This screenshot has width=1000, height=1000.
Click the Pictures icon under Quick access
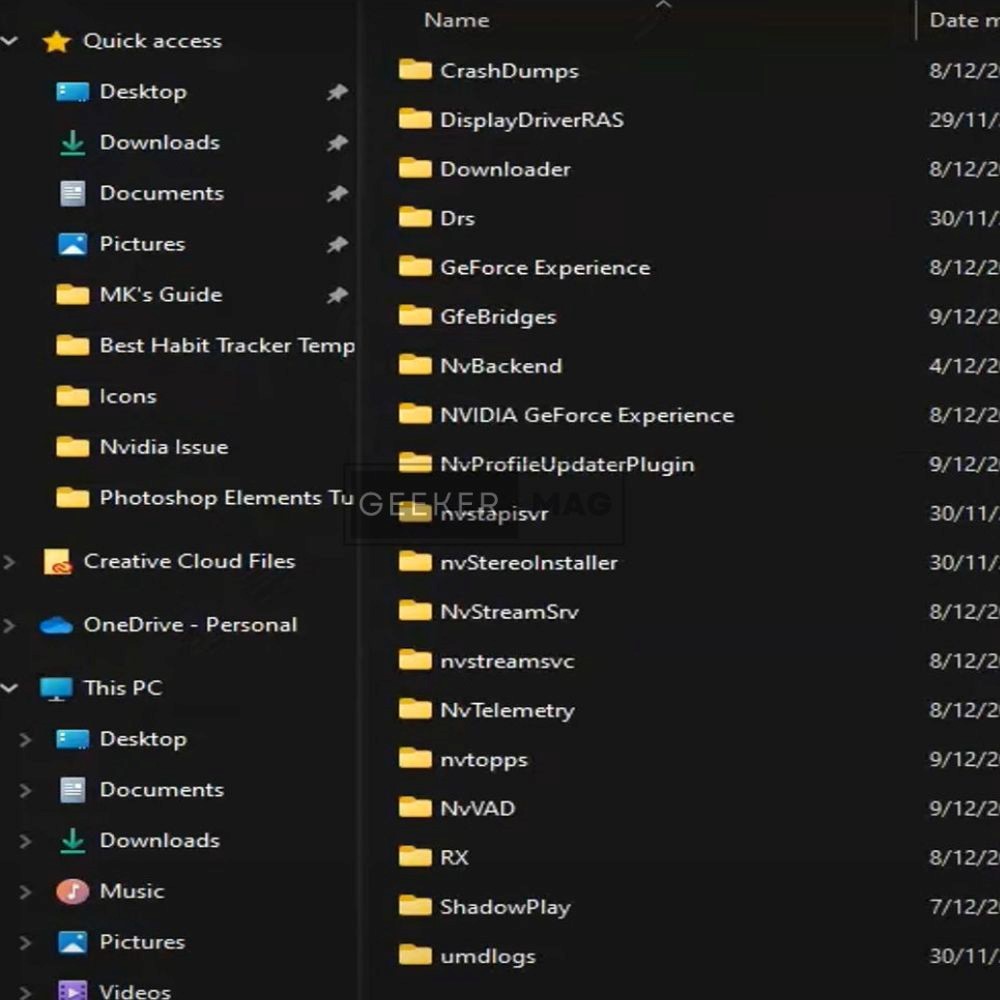tap(72, 244)
